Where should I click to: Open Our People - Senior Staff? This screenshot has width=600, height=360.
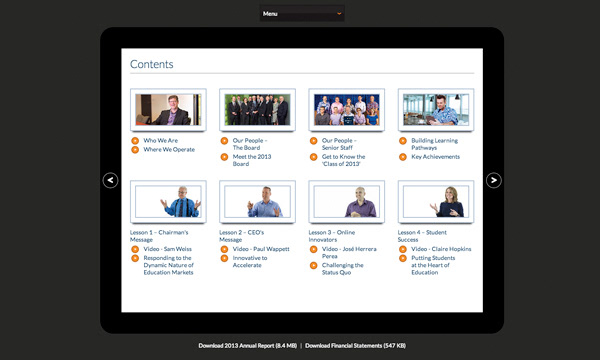[339, 144]
